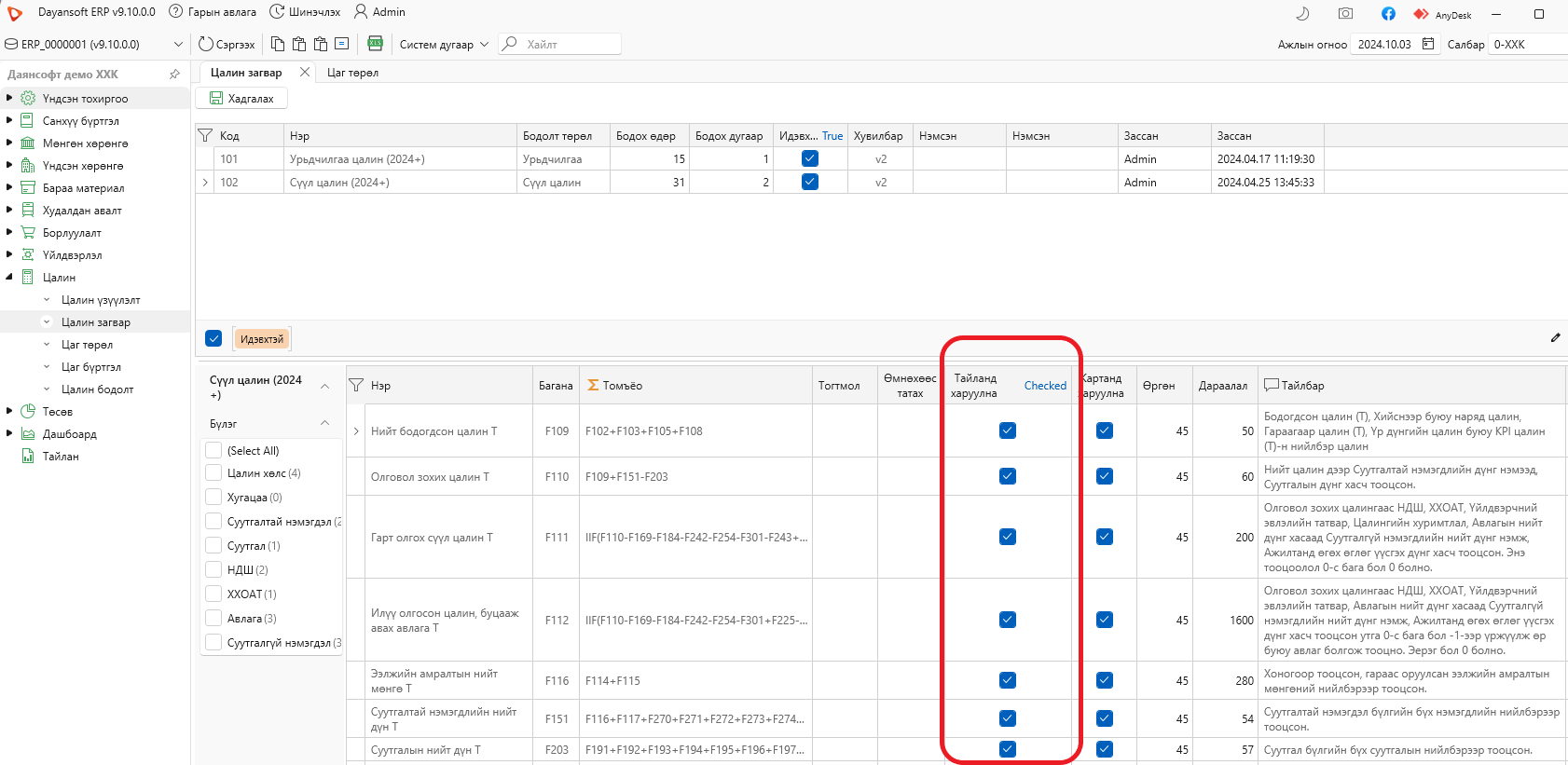The width and height of the screenshot is (1568, 765).
Task: Close the Цалин загвар tab
Action: [x=305, y=72]
